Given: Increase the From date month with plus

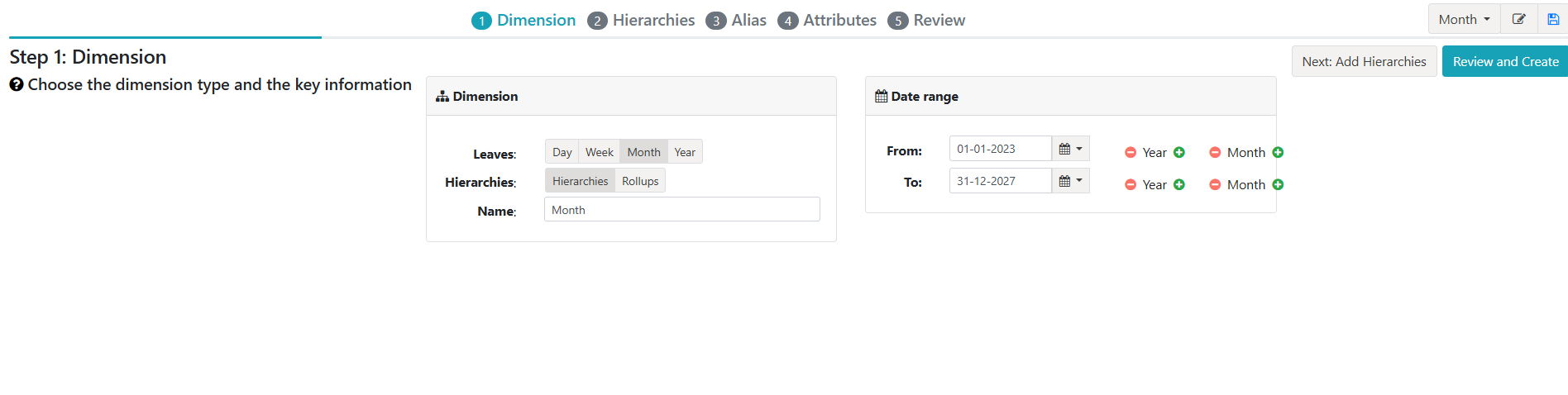Looking at the screenshot, I should (1278, 152).
